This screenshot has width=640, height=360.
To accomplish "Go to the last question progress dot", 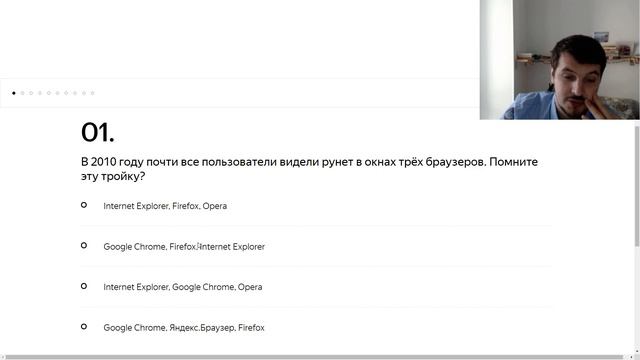I will [x=92, y=93].
